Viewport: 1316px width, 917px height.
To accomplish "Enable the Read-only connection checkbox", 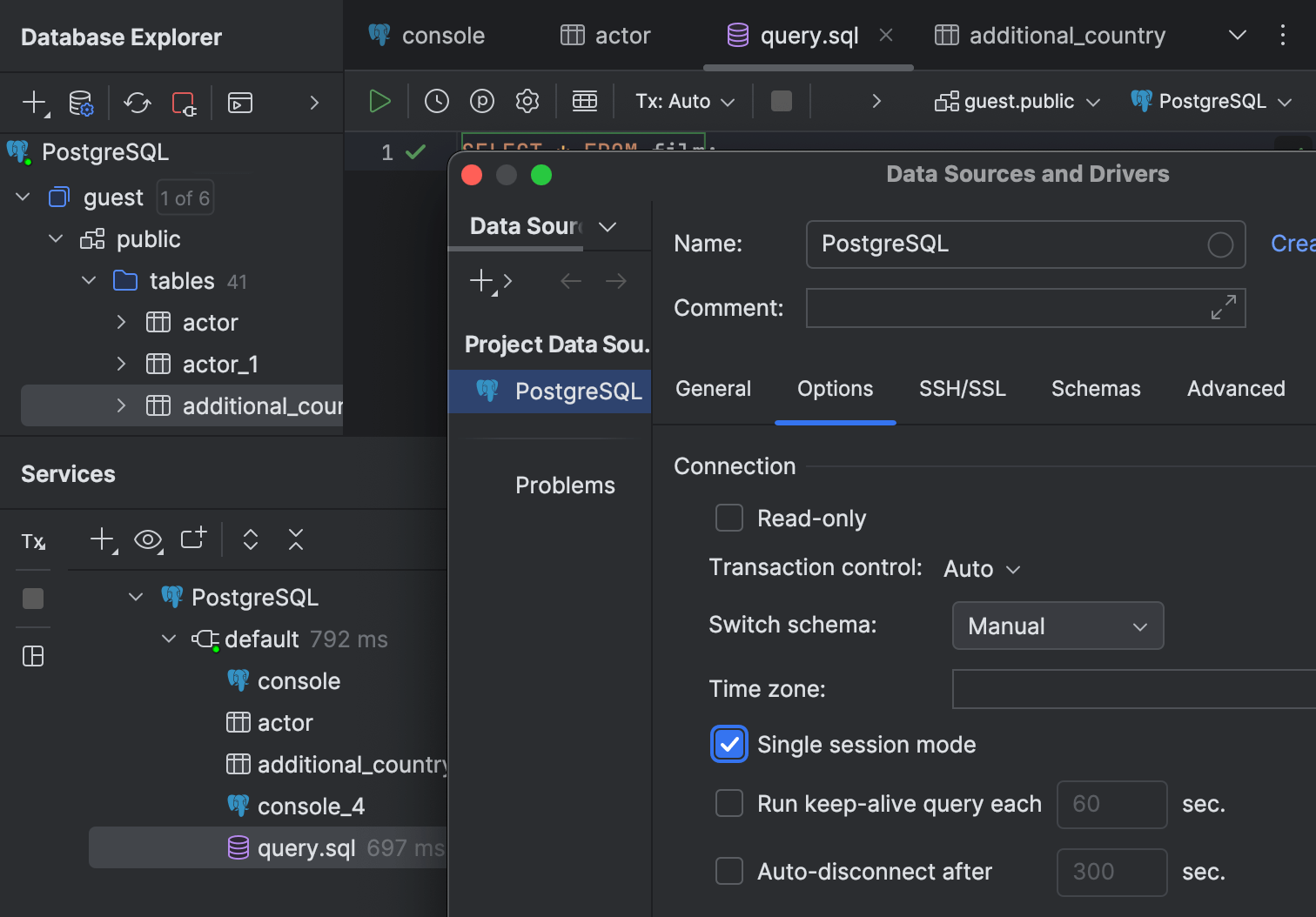I will pyautogui.click(x=728, y=518).
